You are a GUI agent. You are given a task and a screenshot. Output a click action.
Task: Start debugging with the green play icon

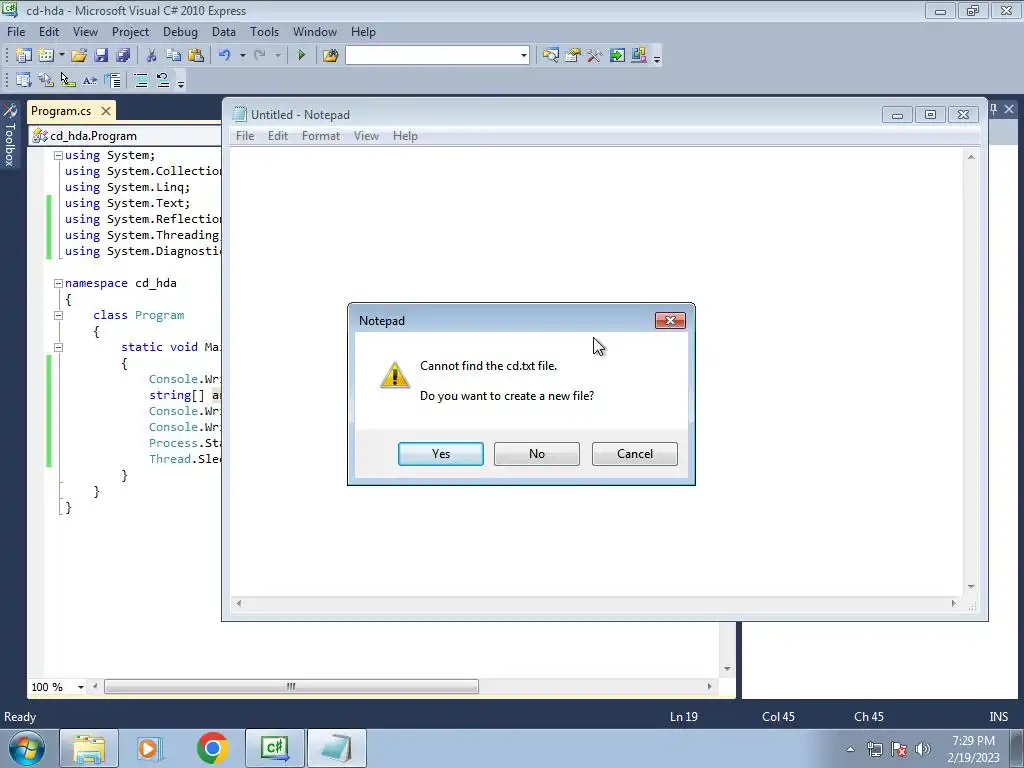point(301,56)
